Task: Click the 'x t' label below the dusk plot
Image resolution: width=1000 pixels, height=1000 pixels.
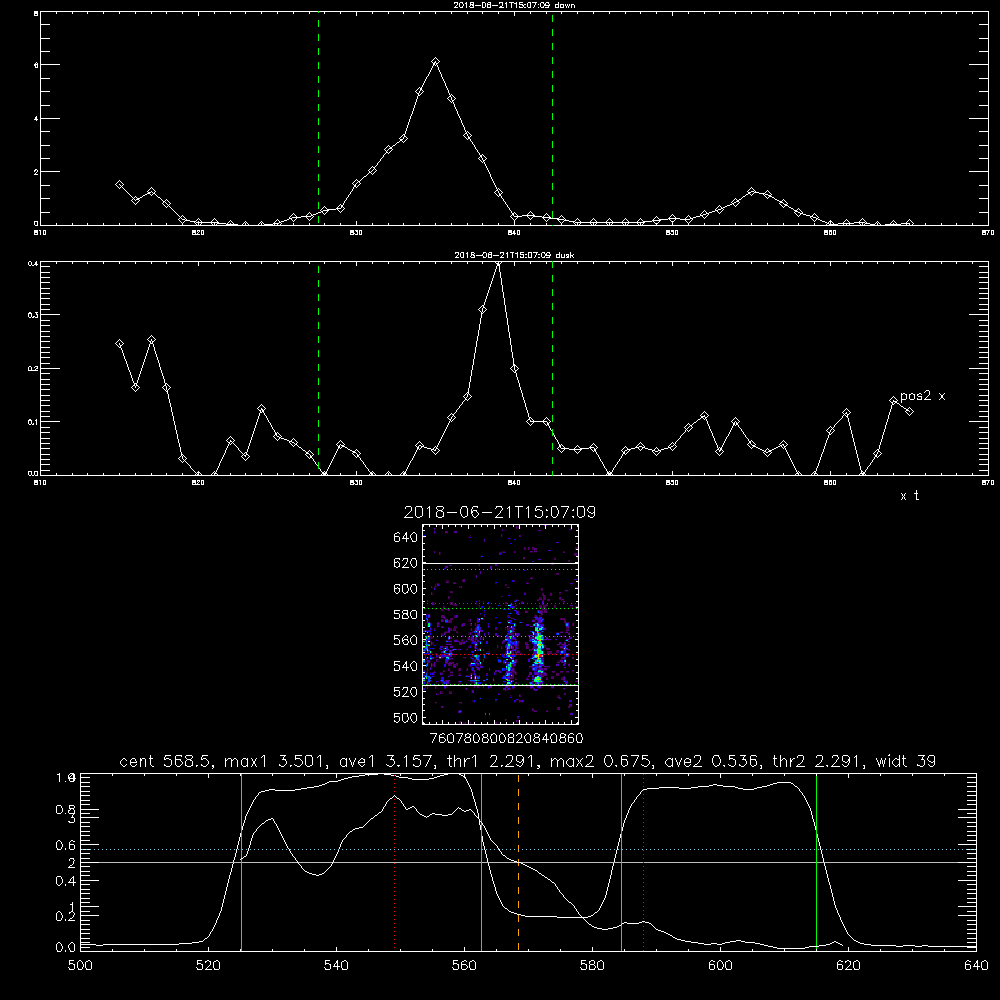Action: coord(909,496)
